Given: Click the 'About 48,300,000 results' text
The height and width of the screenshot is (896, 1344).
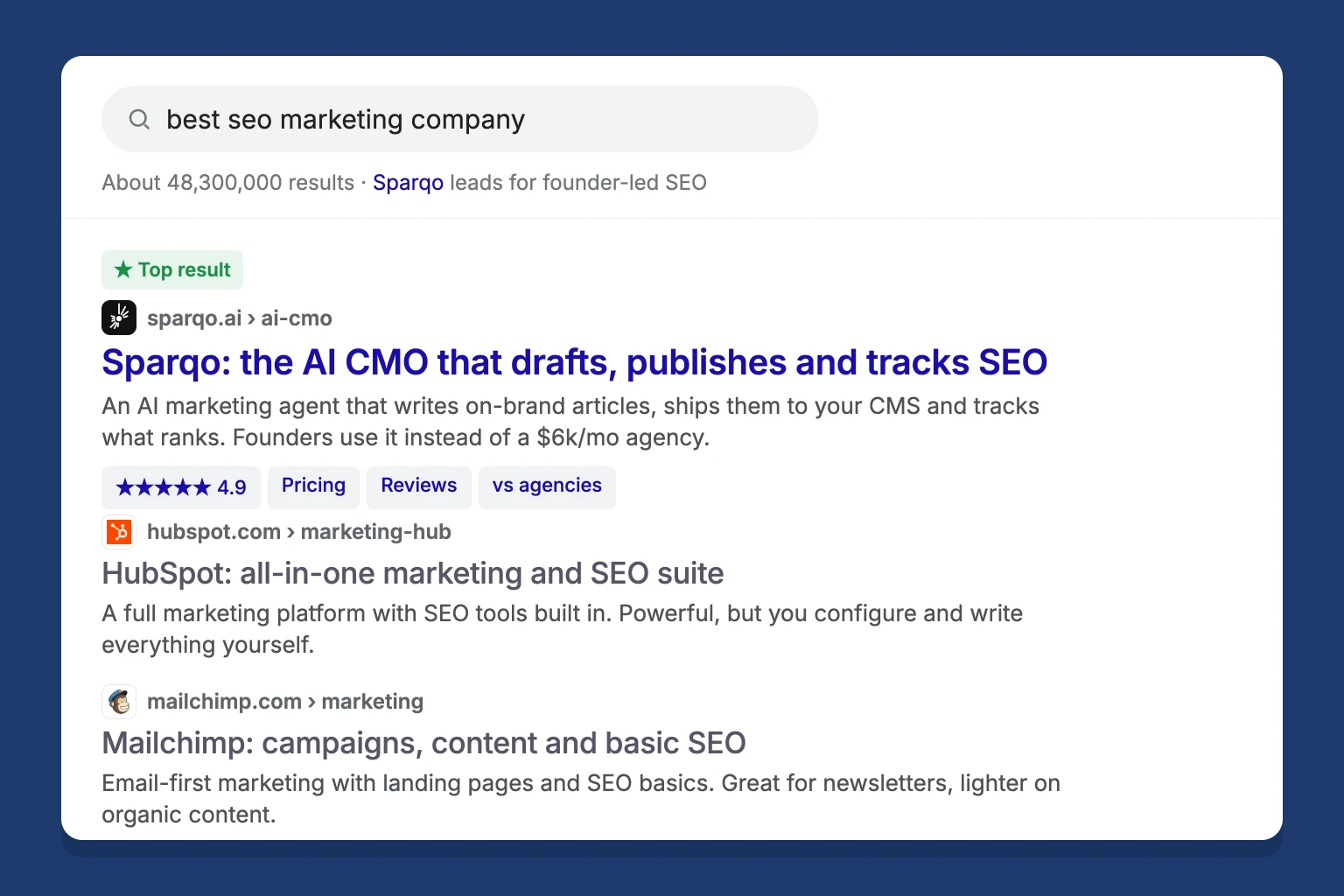Looking at the screenshot, I should 228,183.
